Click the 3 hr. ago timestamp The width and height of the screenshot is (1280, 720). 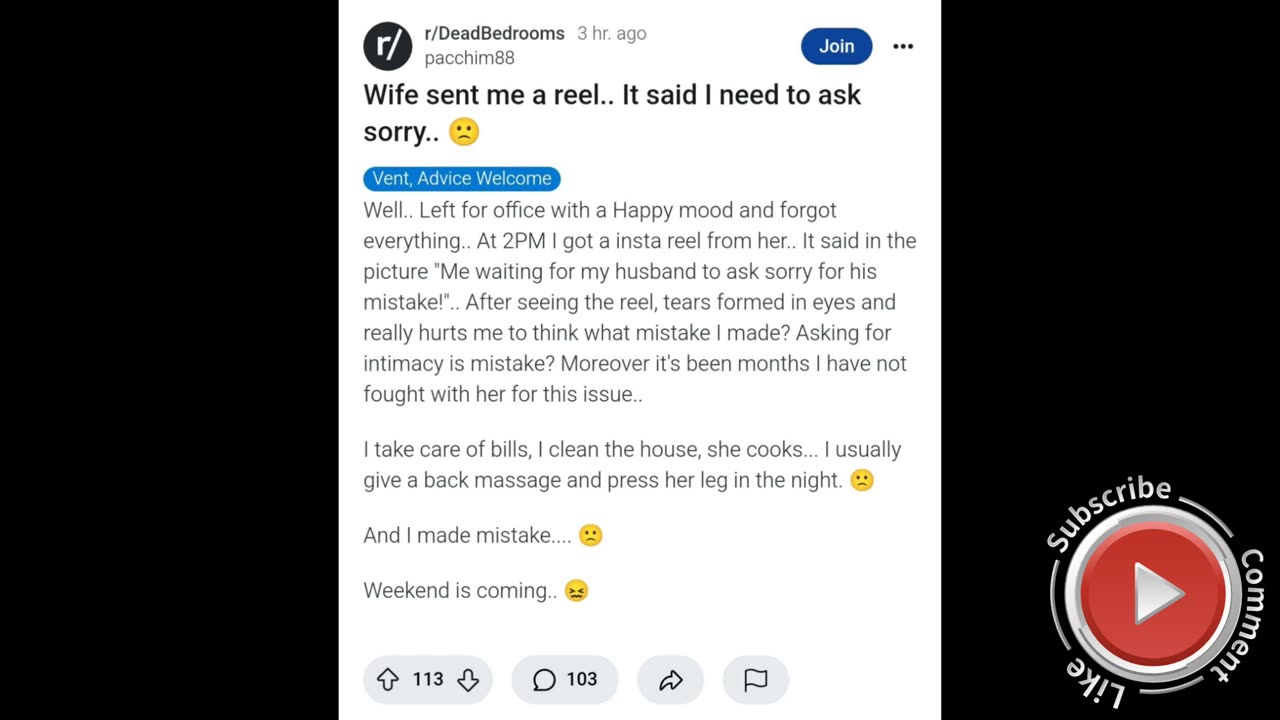611,33
